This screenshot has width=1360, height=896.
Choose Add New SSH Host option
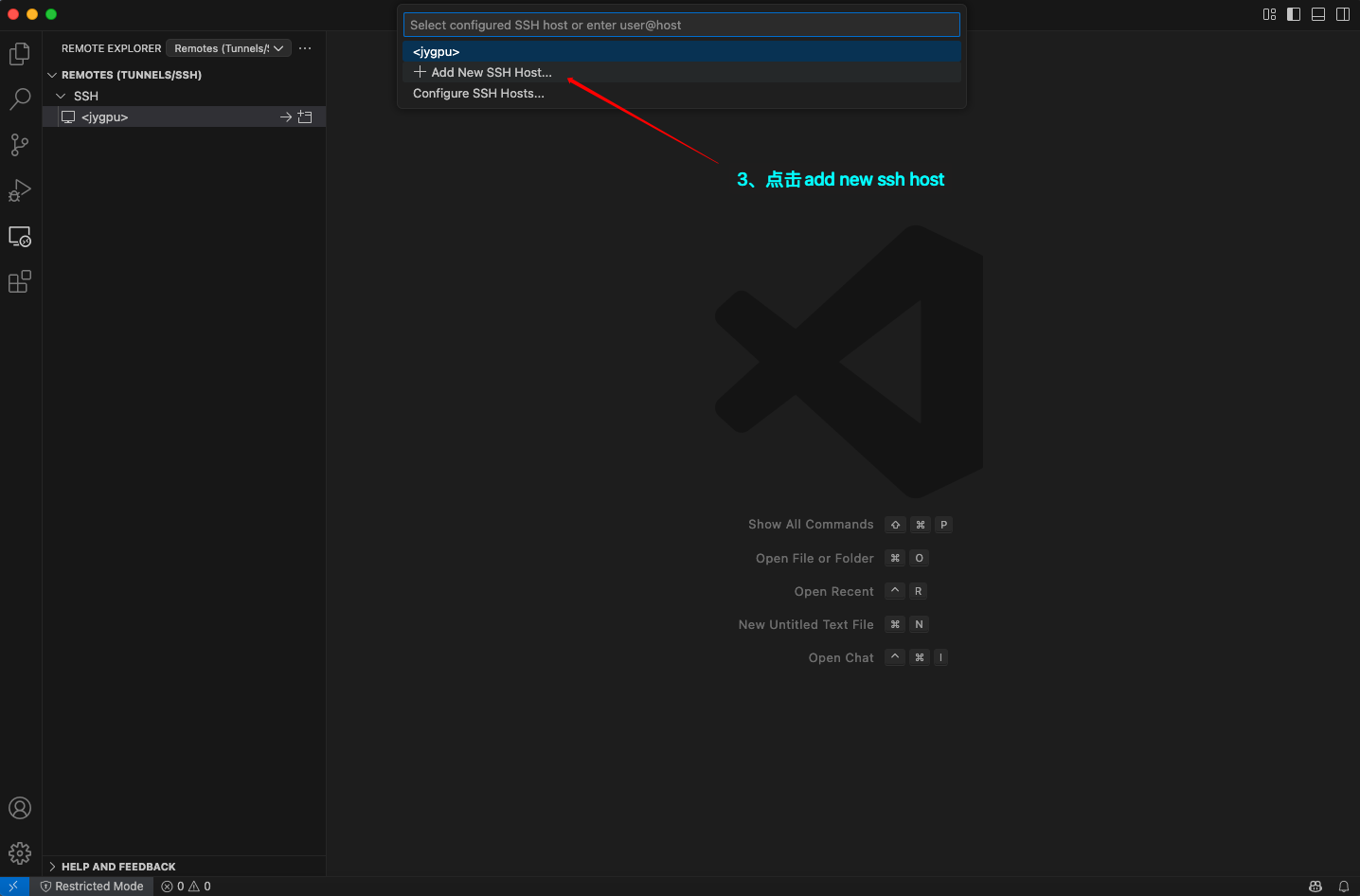(491, 73)
